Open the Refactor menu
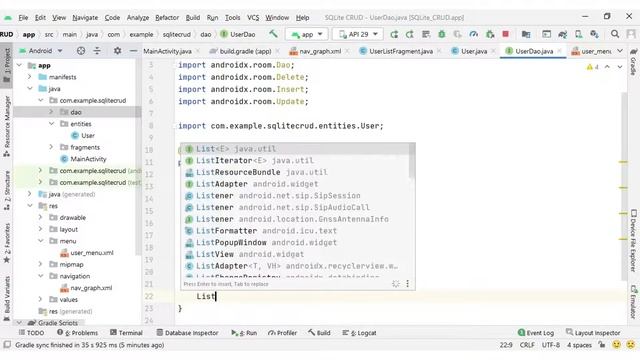Image resolution: width=640 pixels, height=360 pixels. pos(167,18)
